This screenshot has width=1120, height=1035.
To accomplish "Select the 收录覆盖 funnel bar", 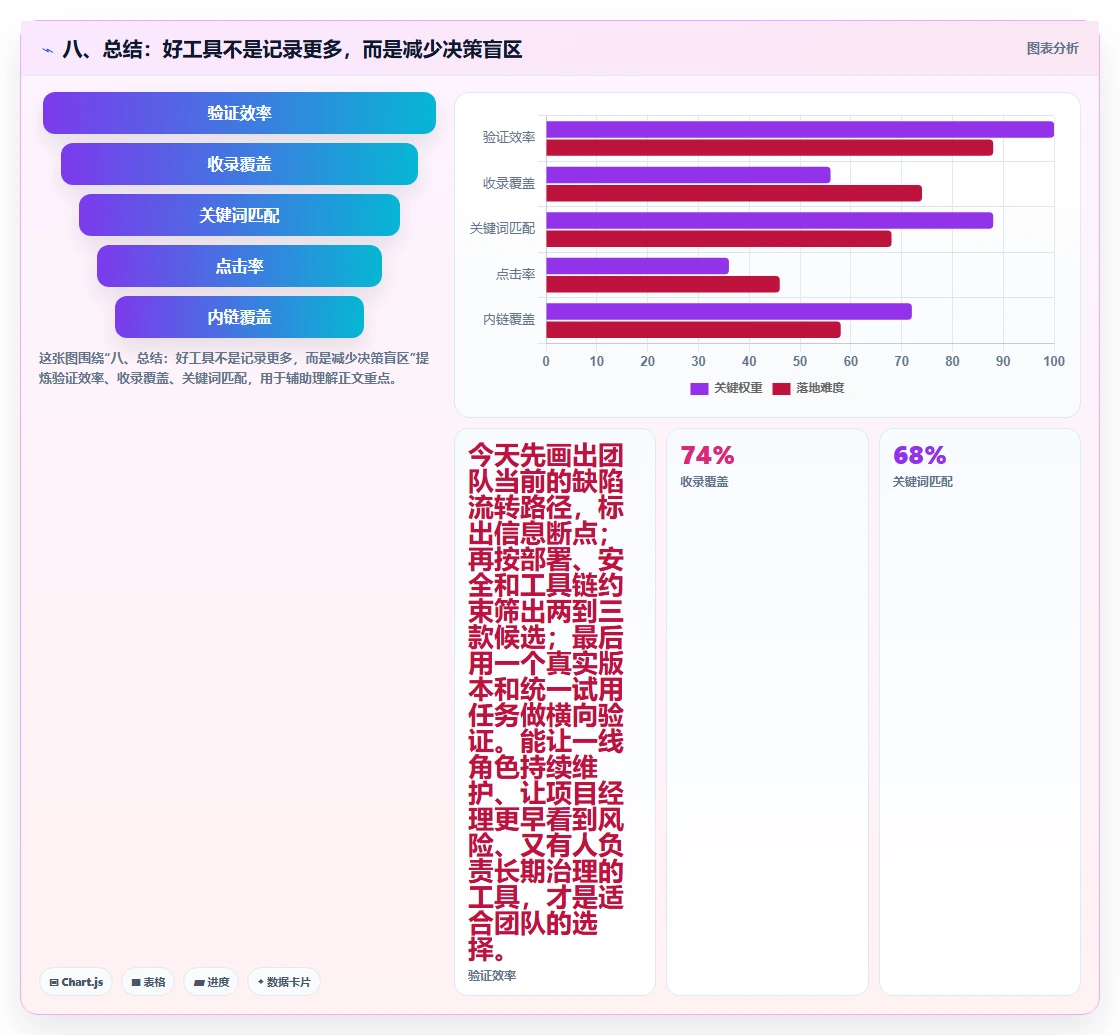I will (239, 164).
